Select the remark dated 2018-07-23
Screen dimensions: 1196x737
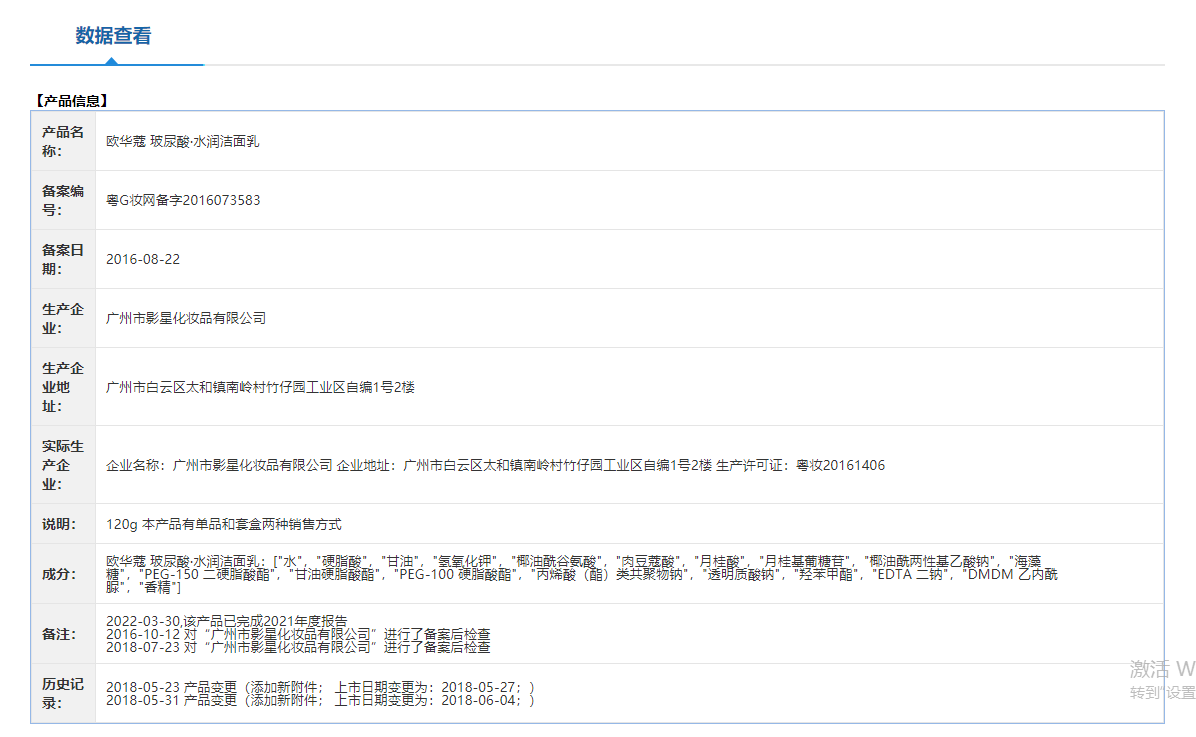[297, 647]
